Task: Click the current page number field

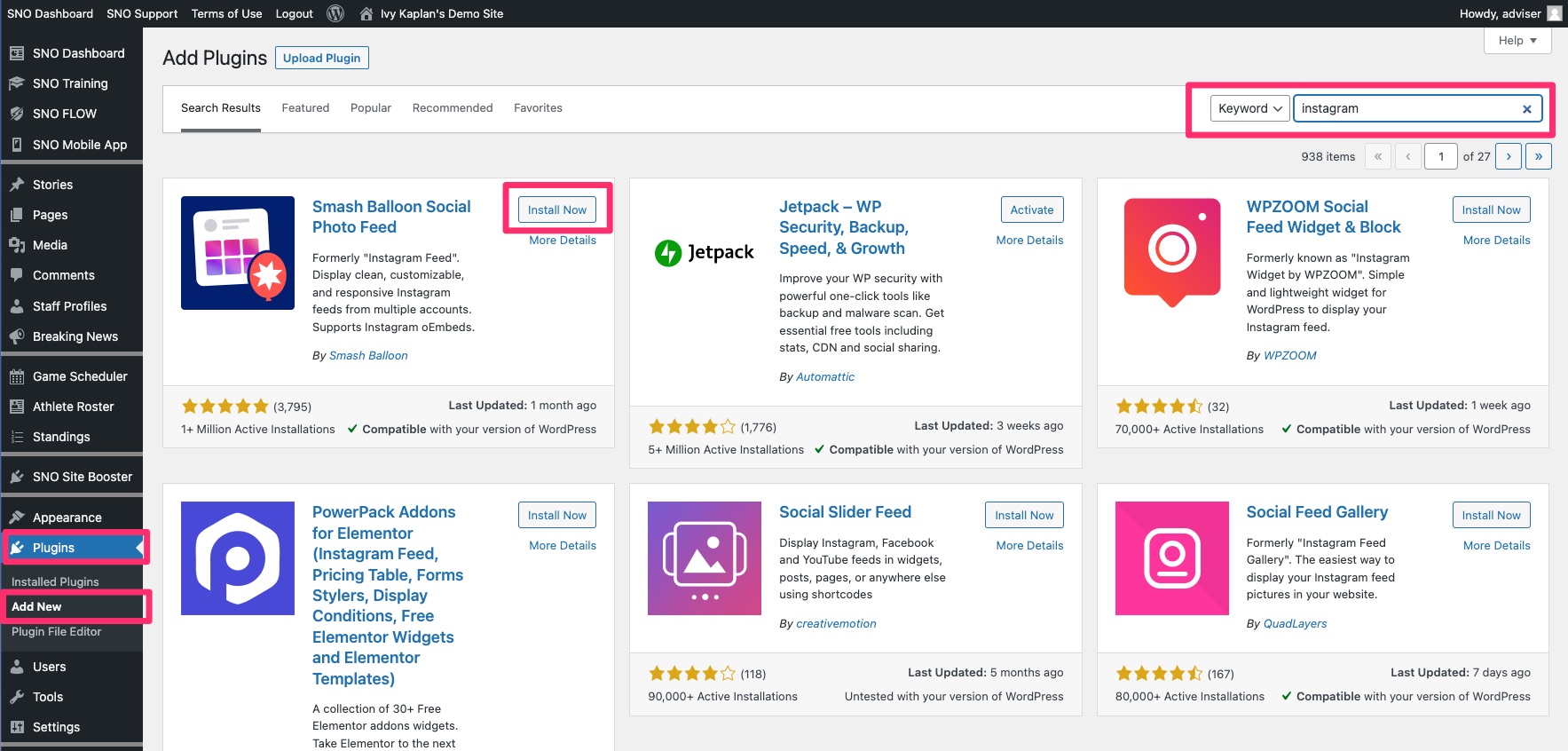Action: [1441, 156]
